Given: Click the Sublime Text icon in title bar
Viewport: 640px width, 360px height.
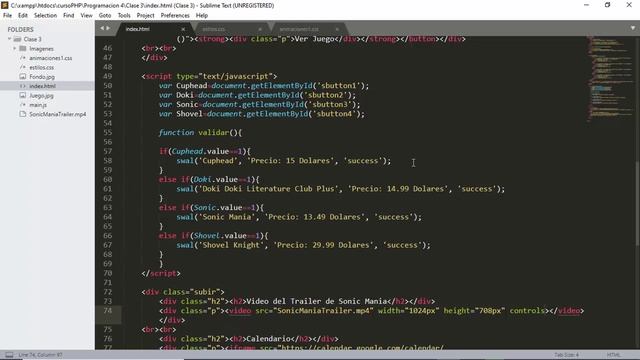Looking at the screenshot, I should click(x=5, y=5).
